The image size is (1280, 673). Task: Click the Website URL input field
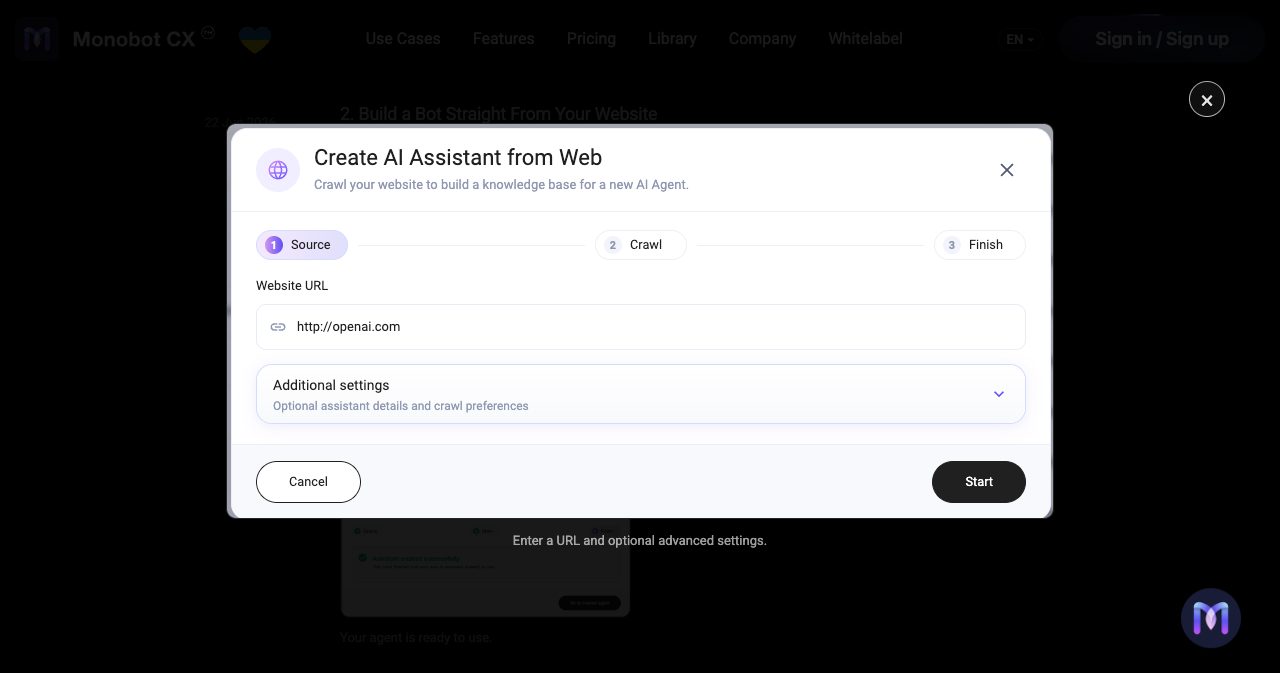click(x=641, y=327)
